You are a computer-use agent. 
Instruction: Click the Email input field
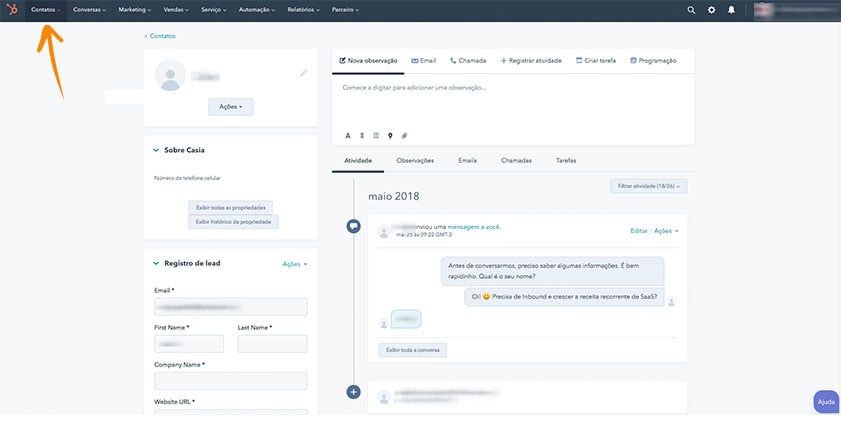pos(231,307)
